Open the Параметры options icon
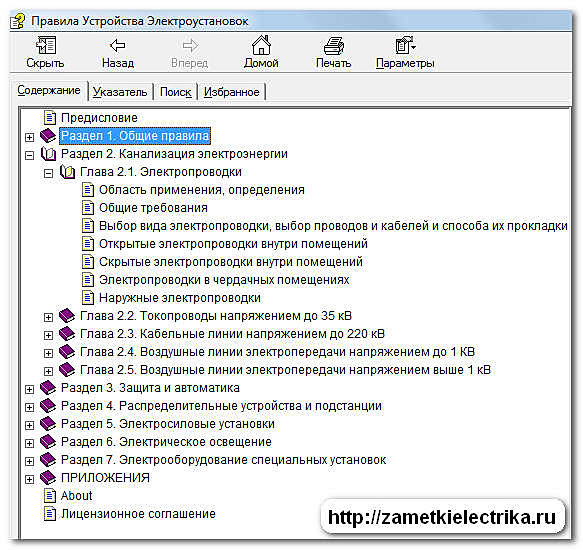583x550 pixels. click(x=405, y=45)
